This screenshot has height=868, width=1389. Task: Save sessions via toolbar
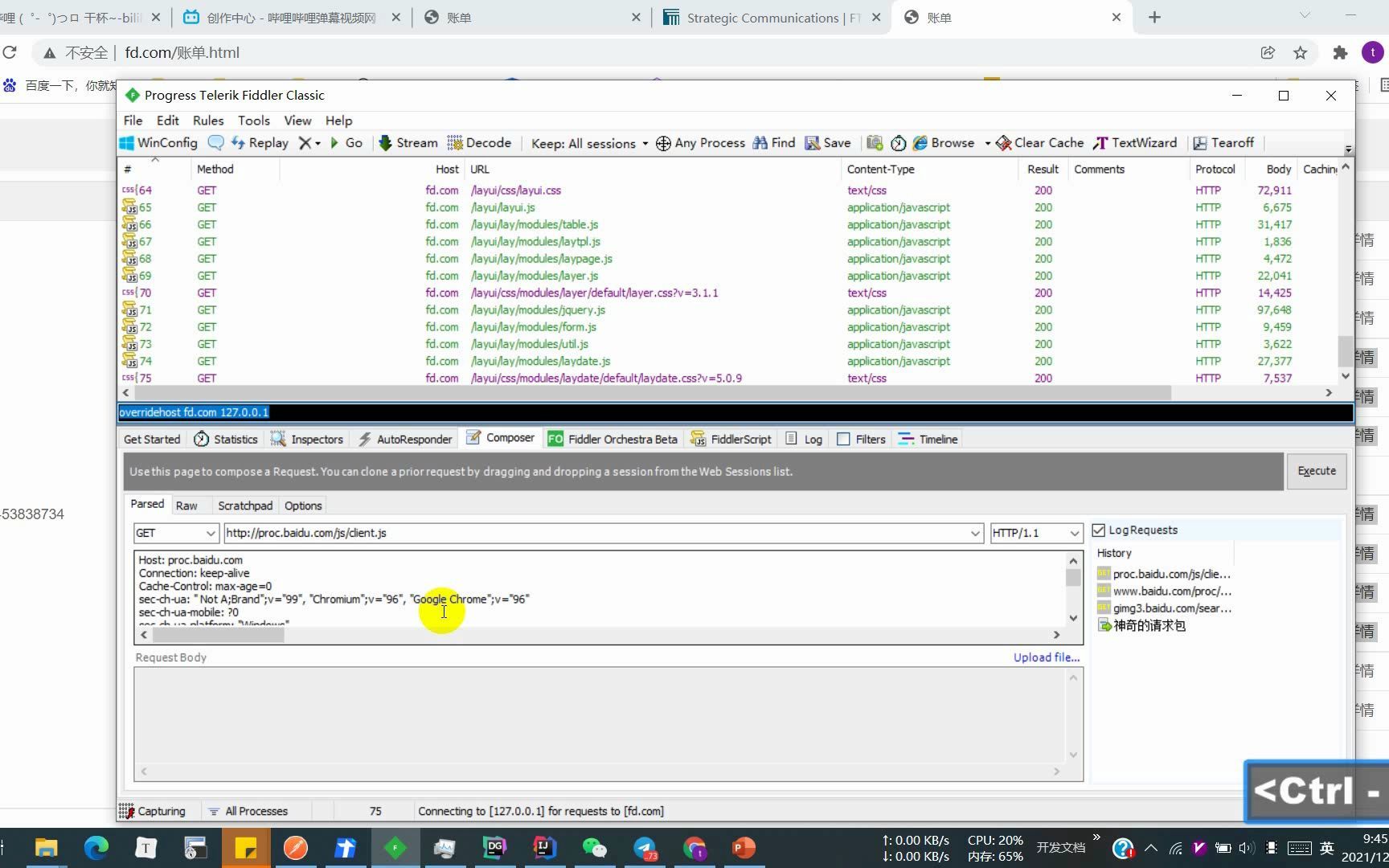828,142
